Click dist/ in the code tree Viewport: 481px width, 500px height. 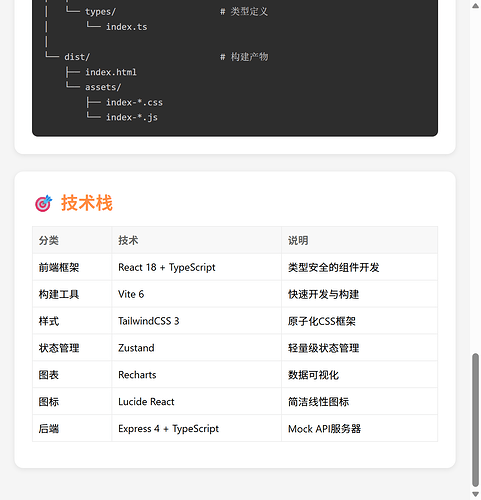[x=77, y=57]
